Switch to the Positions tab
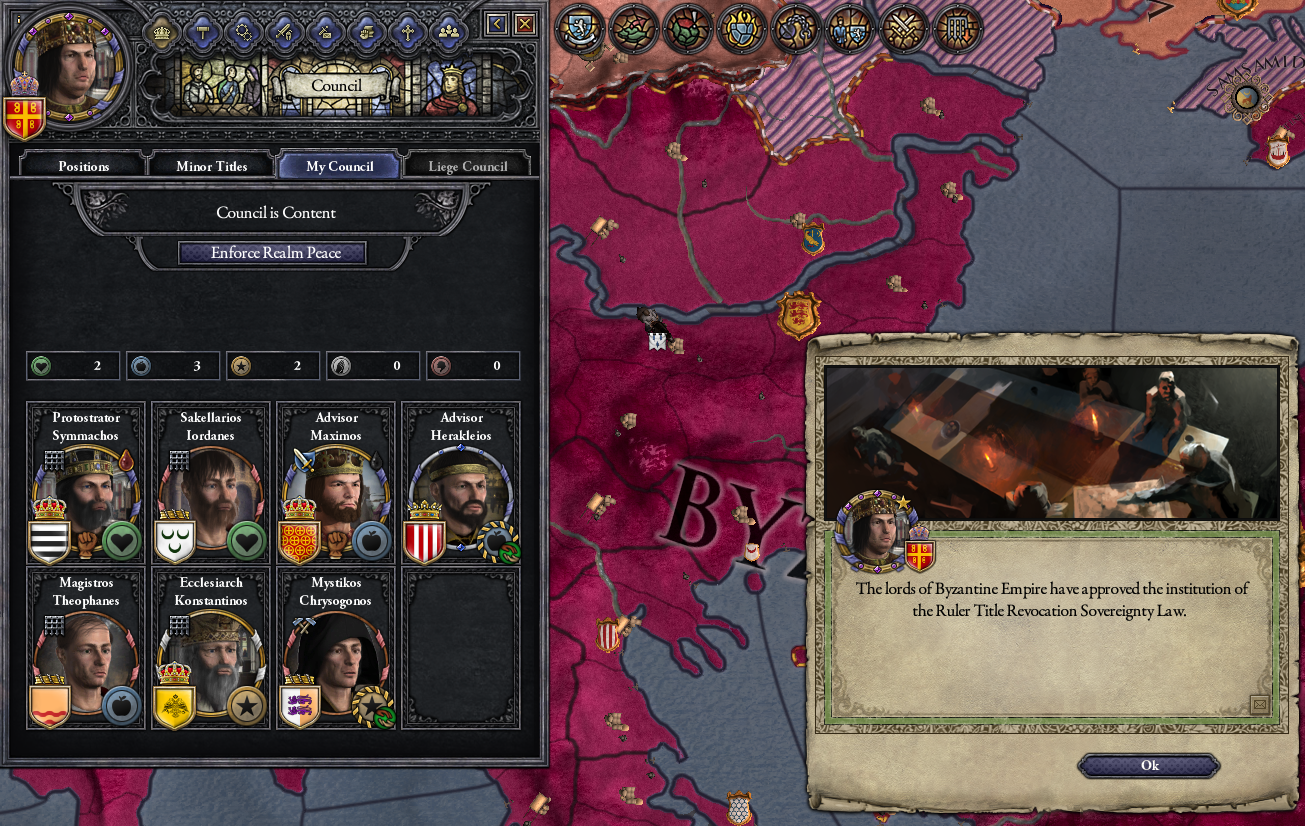 (84, 166)
